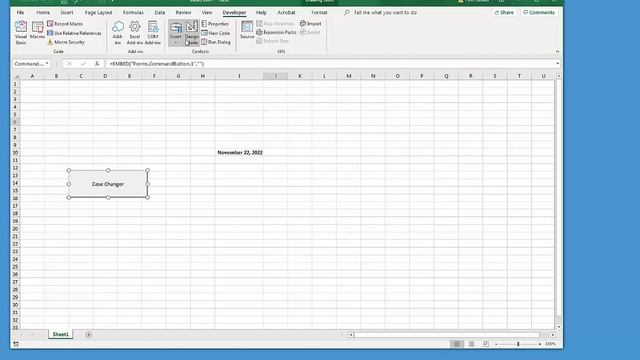Click the Share button
The image size is (640, 360).
click(504, 12)
